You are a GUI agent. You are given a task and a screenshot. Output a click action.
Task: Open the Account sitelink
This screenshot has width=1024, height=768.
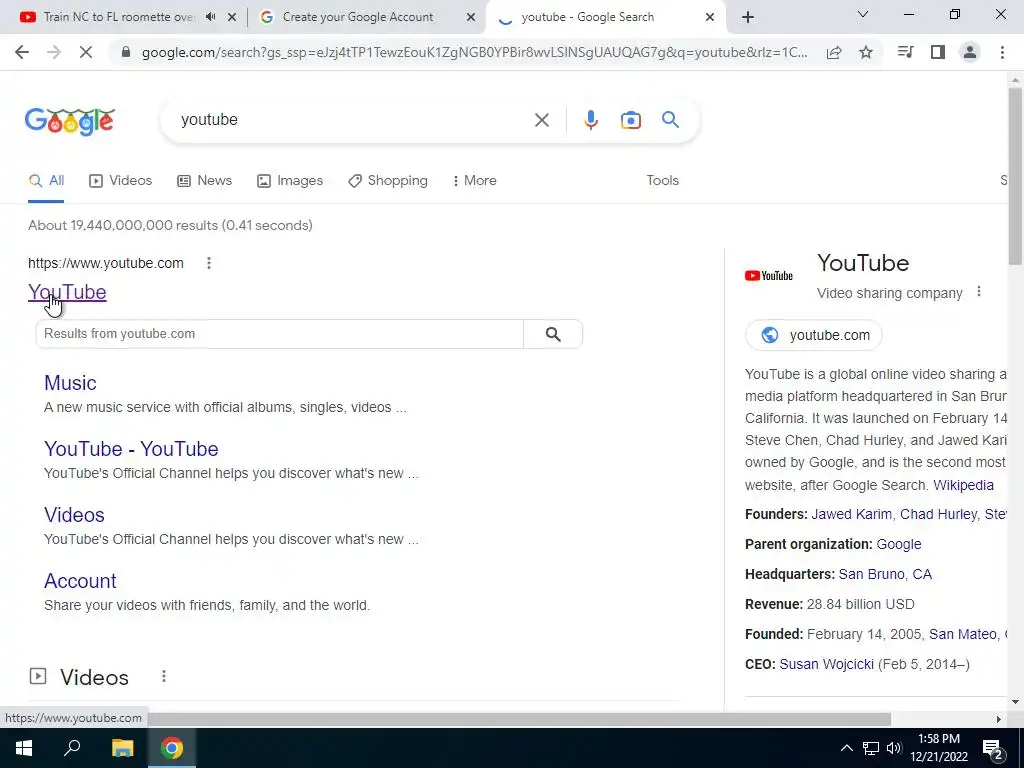point(80,581)
